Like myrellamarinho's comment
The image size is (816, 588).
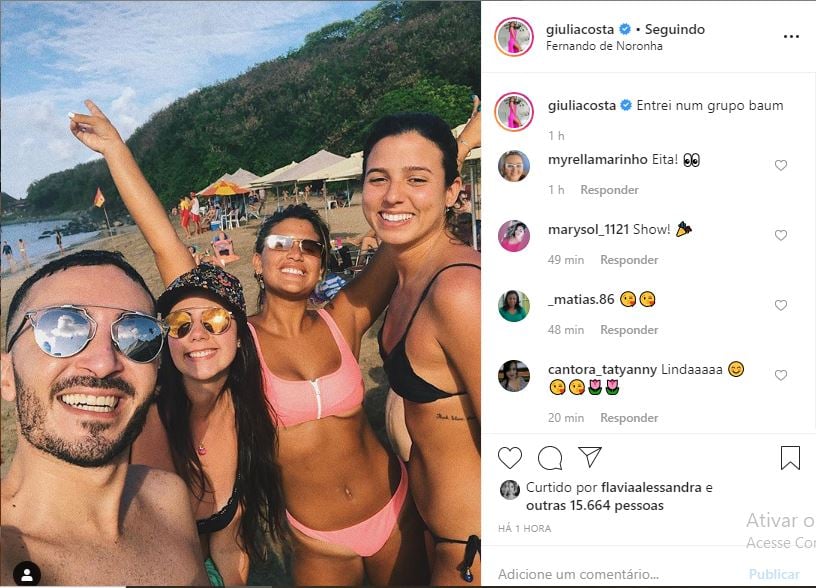tap(781, 165)
